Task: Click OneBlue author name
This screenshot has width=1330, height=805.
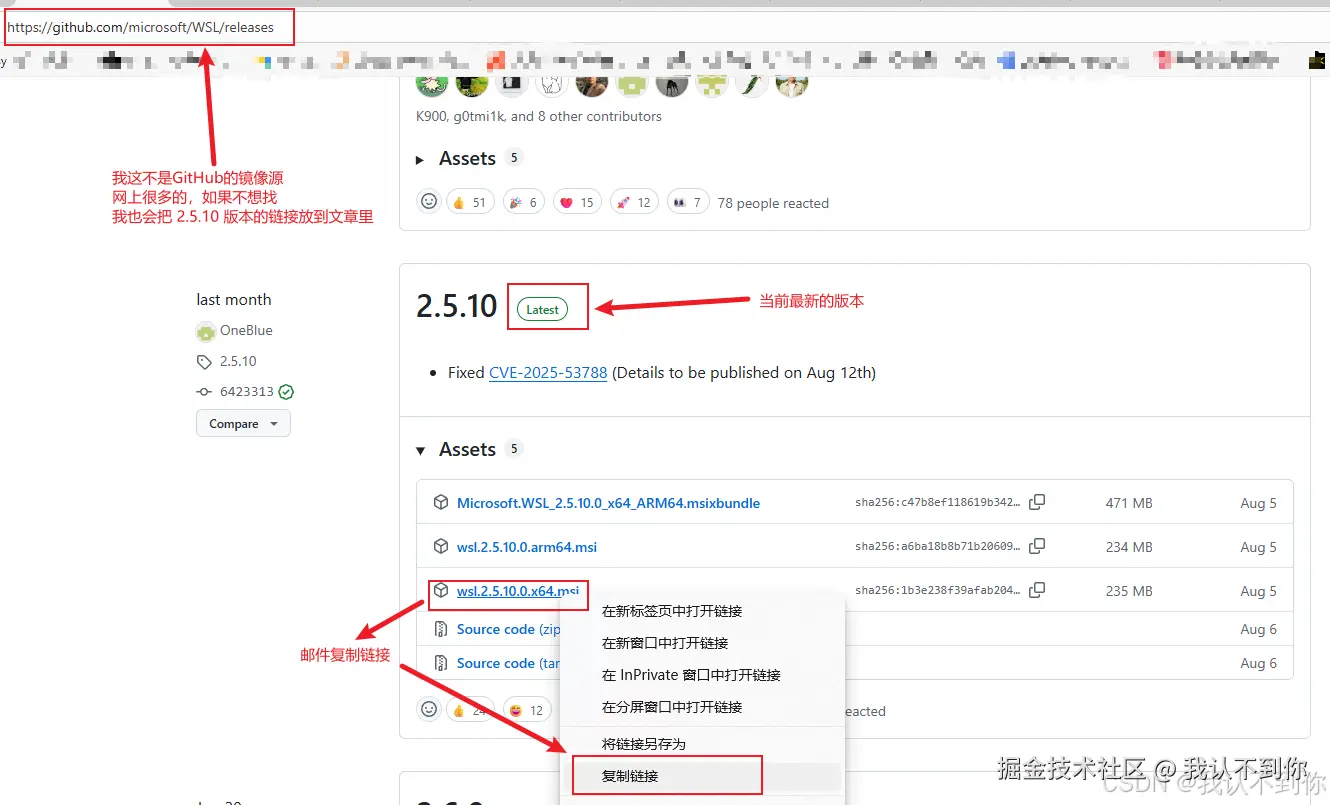Action: click(246, 330)
